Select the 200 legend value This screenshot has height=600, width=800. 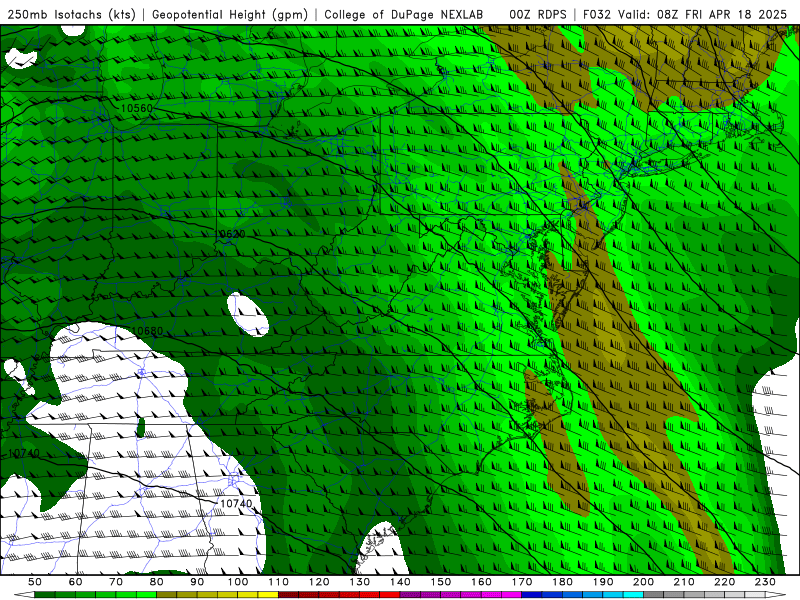pos(643,582)
